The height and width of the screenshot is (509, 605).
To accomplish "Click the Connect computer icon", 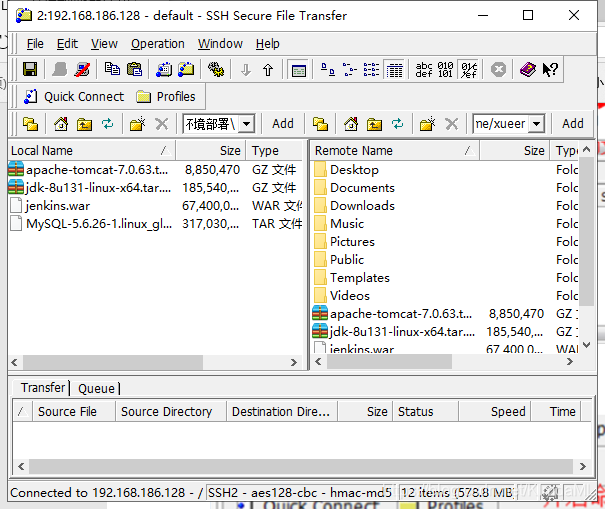I will coord(59,69).
